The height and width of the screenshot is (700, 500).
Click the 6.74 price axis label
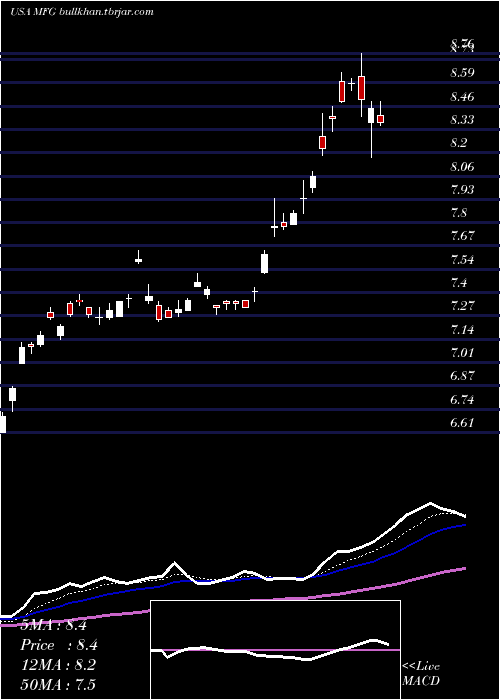pos(462,400)
